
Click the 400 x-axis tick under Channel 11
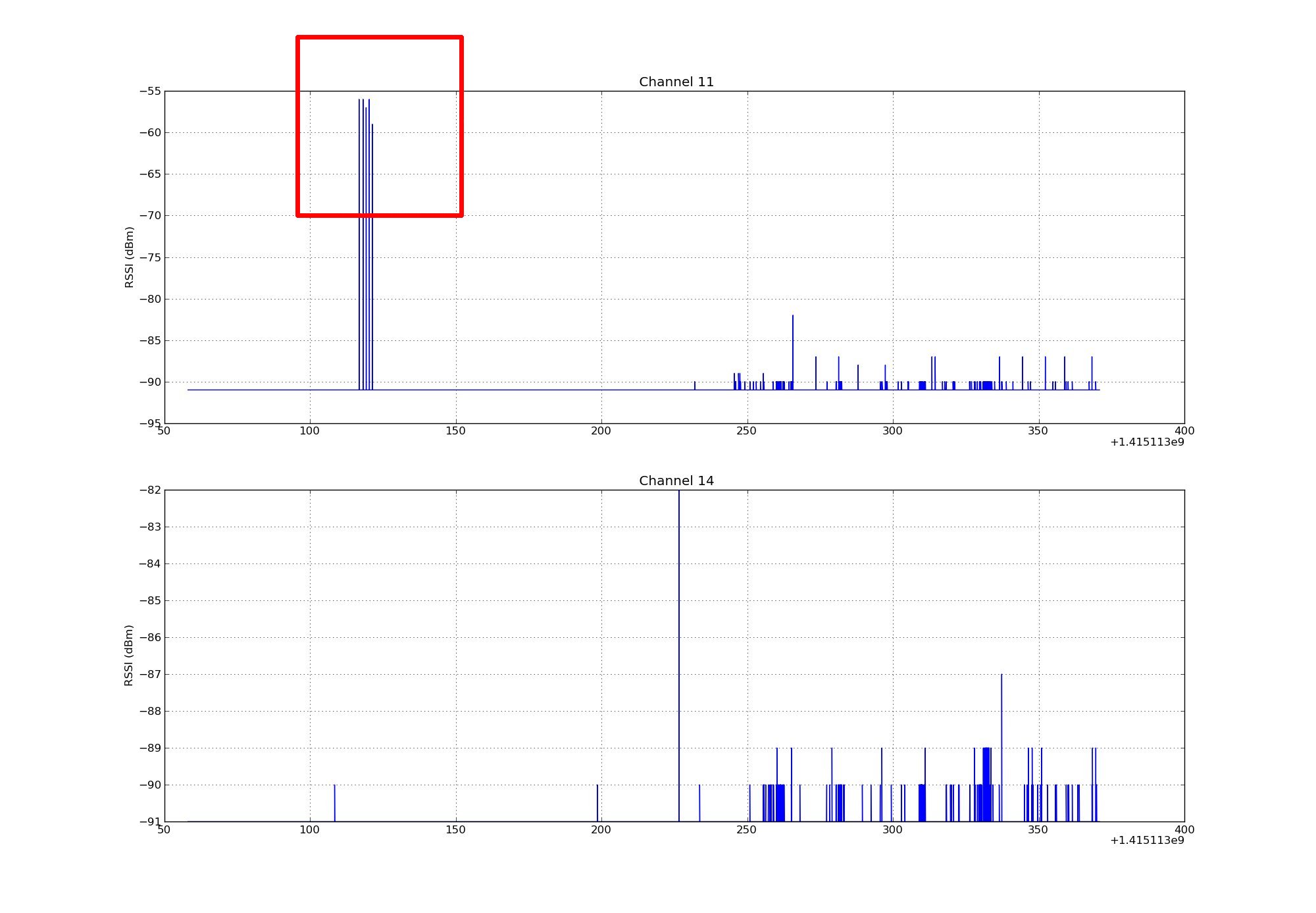1184,431
